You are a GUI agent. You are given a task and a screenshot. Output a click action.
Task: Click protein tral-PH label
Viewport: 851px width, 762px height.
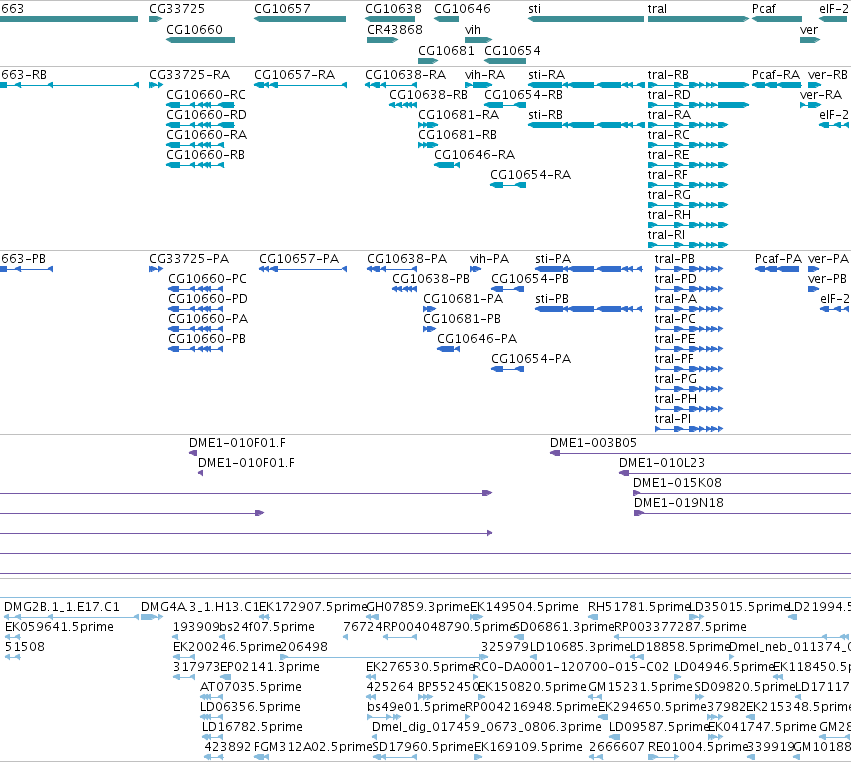tap(676, 399)
